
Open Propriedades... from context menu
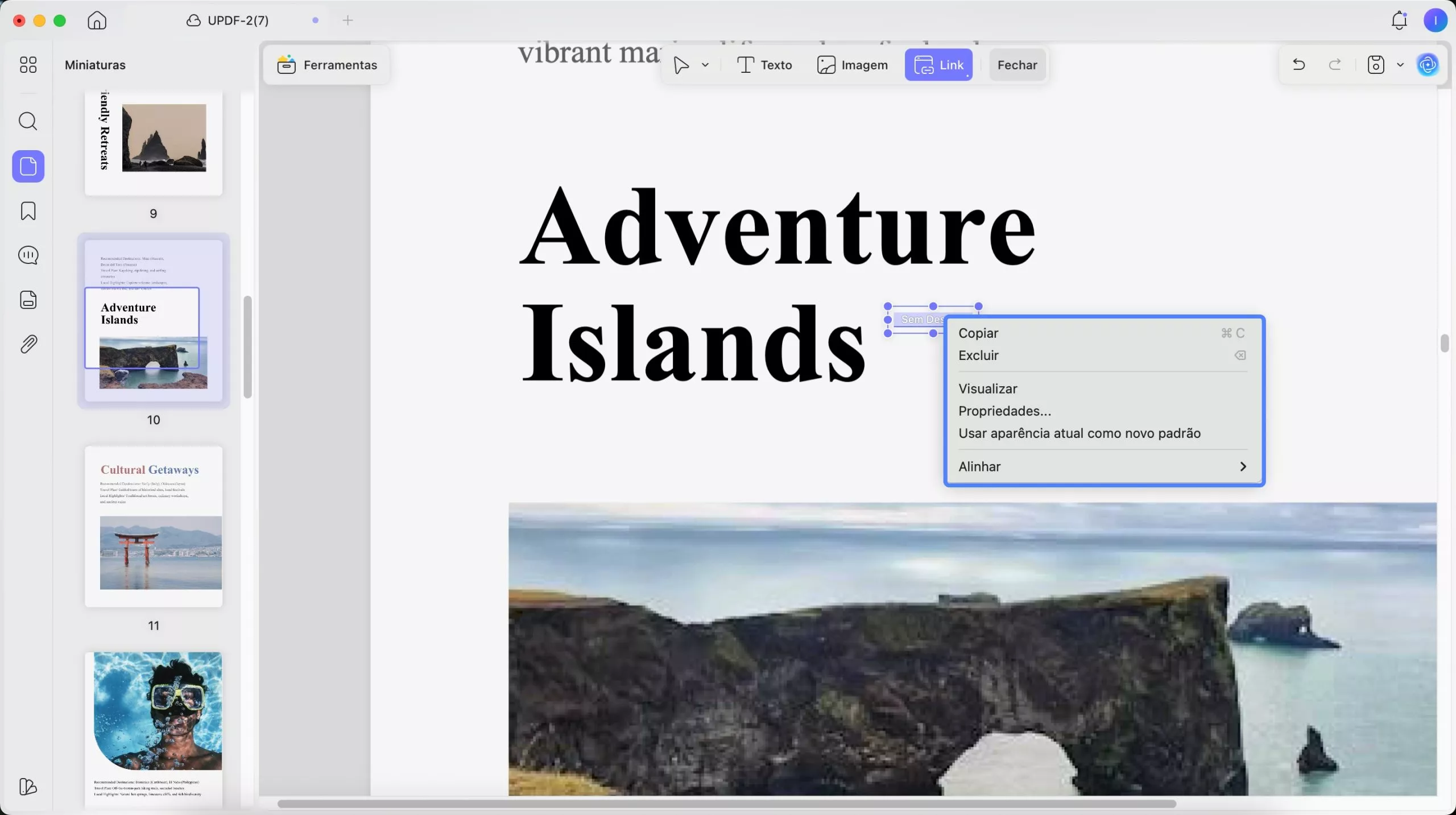tap(1103, 411)
